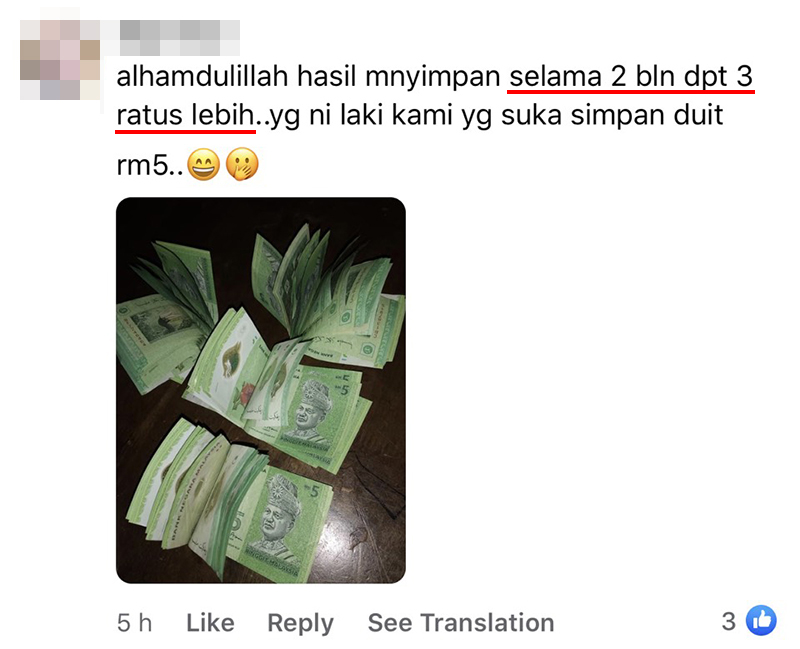Click the blurred commenter name
Viewport: 800px width, 649px height.
tap(180, 38)
